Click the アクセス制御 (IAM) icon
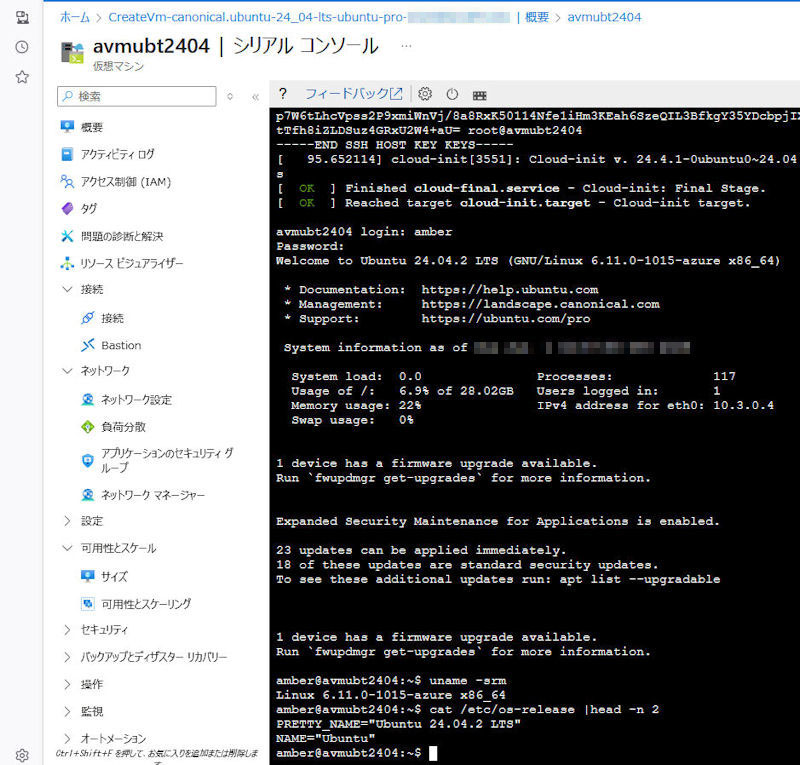This screenshot has height=765, width=800. point(67,181)
